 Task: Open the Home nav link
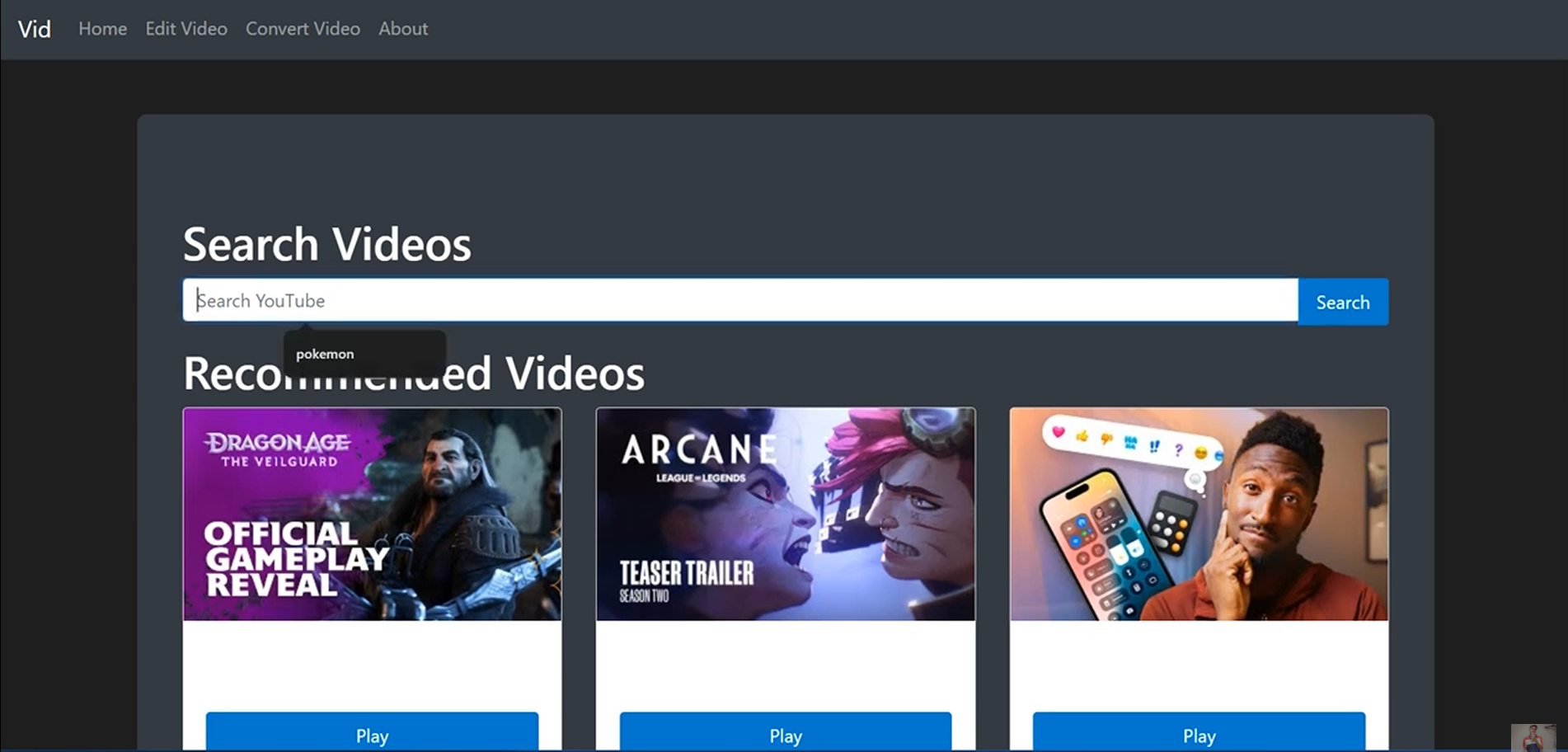pos(103,29)
